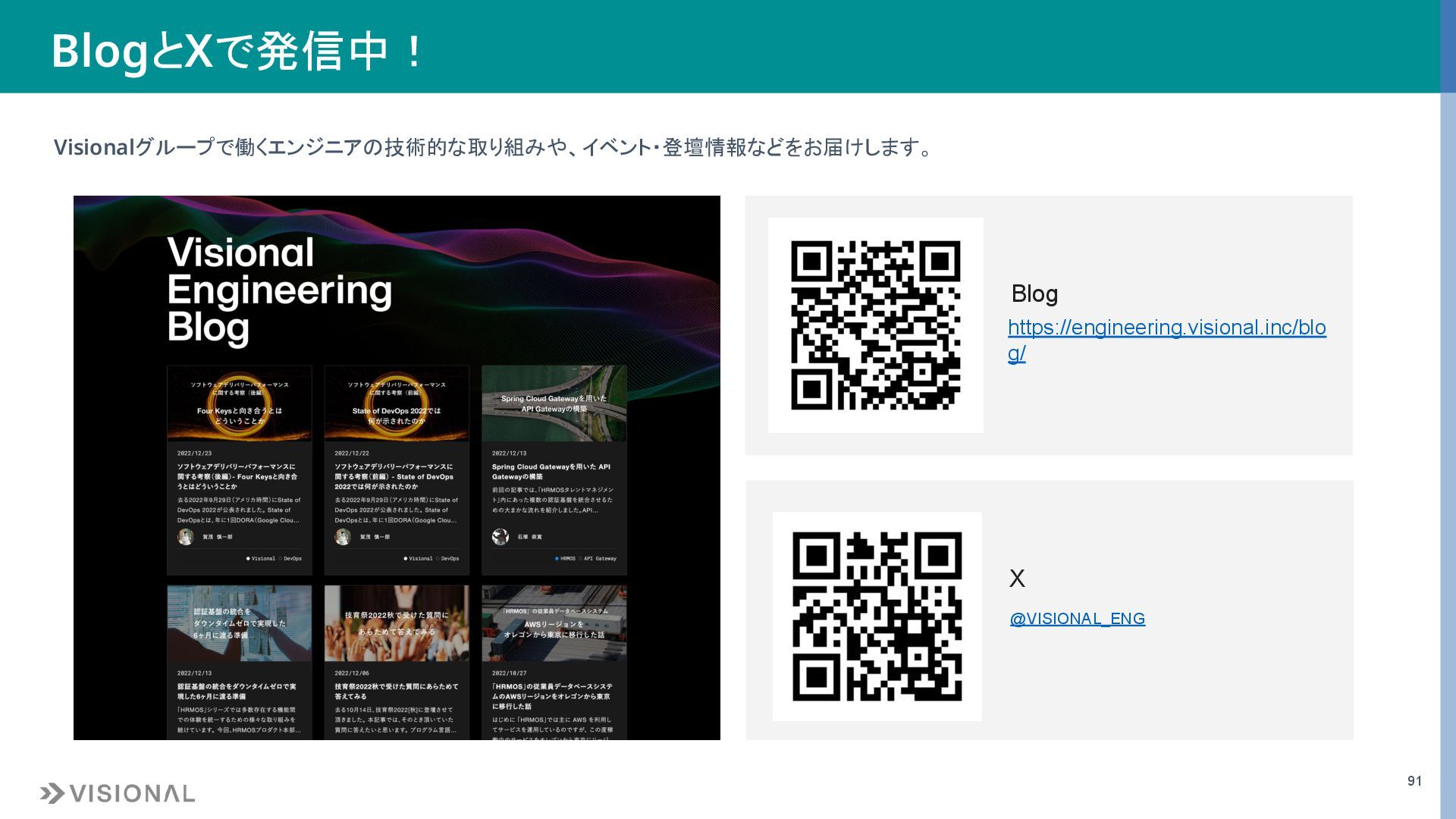Open the AWSリージョン migration article thumbnail
This screenshot has height=819, width=1456.
554,623
